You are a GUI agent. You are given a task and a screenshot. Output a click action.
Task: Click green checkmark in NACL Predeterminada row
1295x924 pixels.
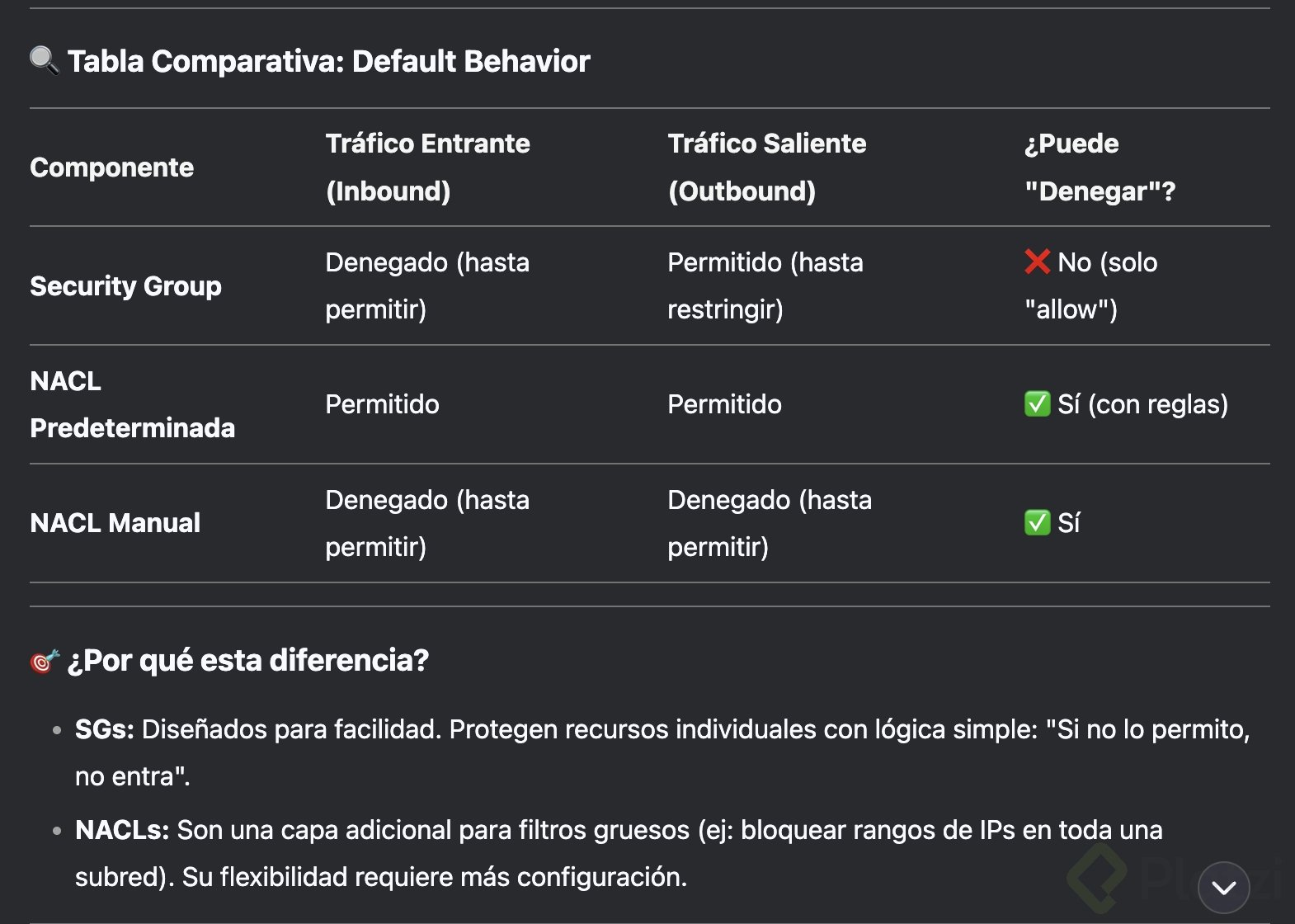[1037, 404]
